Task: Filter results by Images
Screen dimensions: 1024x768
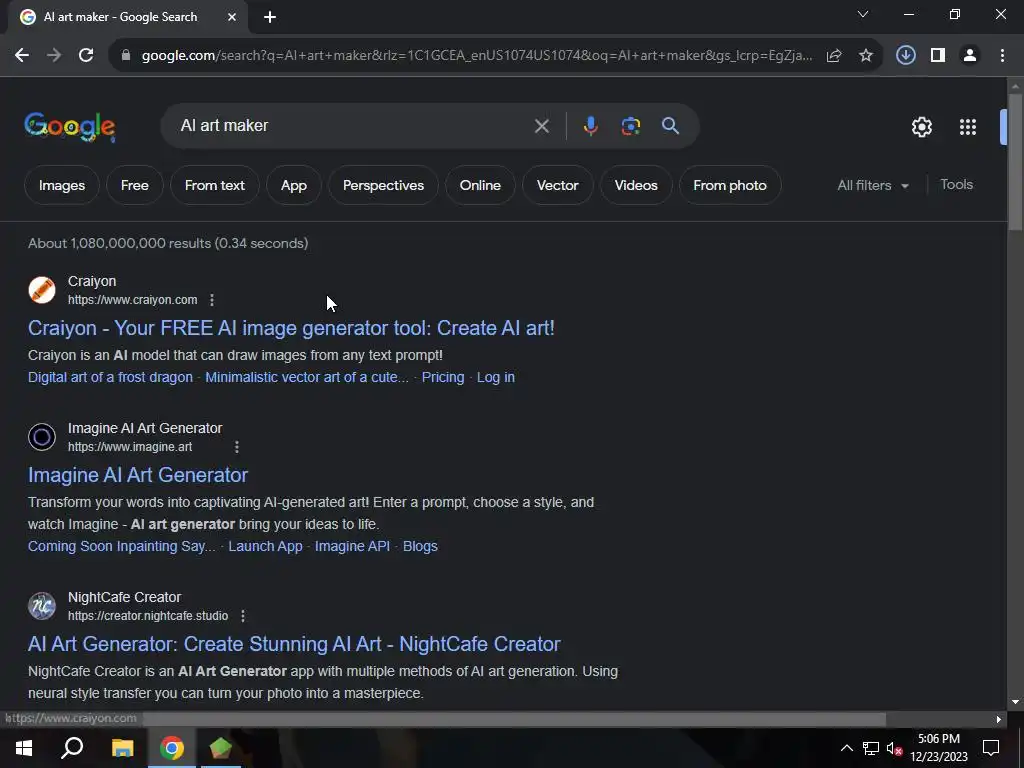Action: (61, 185)
